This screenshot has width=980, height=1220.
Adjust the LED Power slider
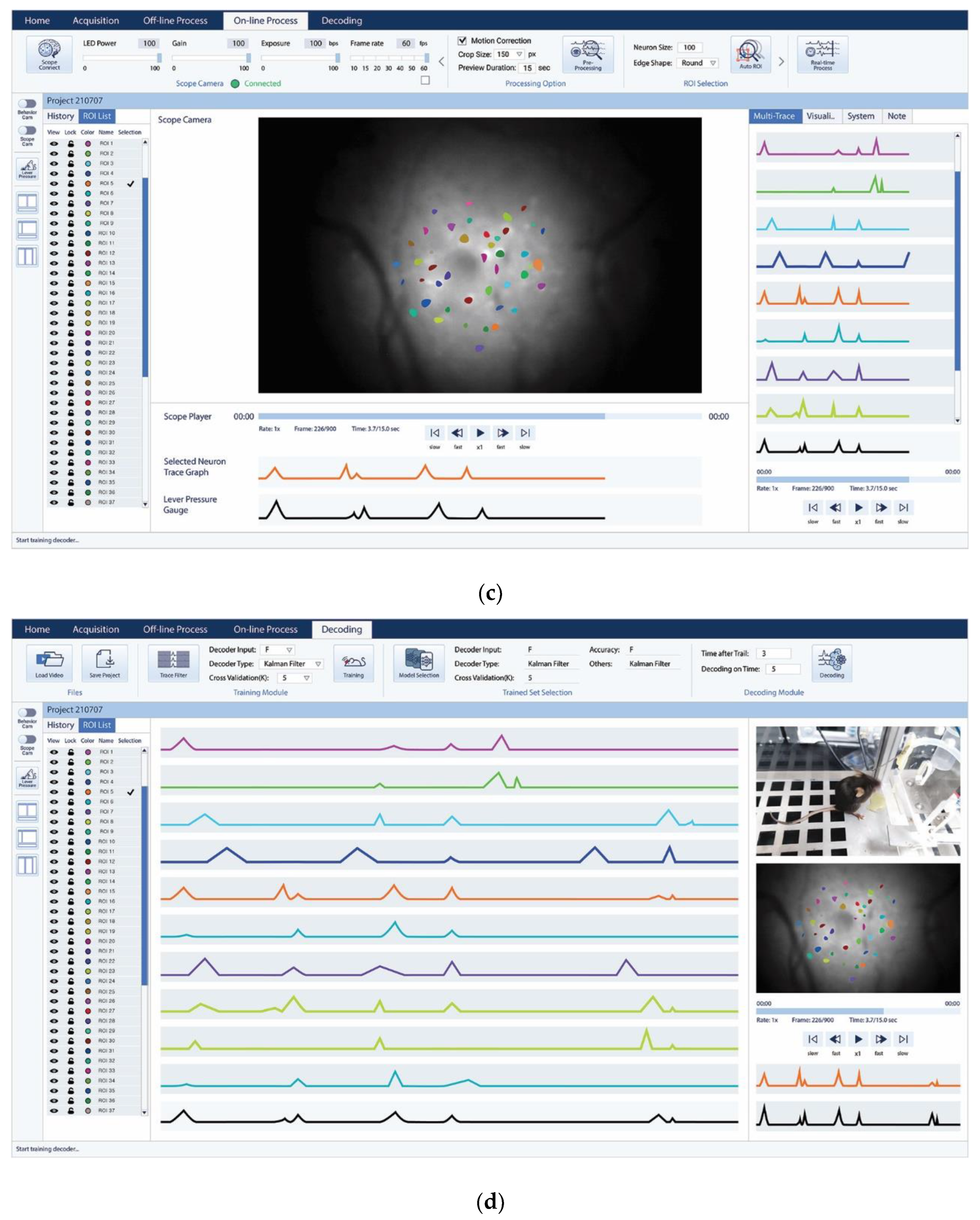point(159,58)
